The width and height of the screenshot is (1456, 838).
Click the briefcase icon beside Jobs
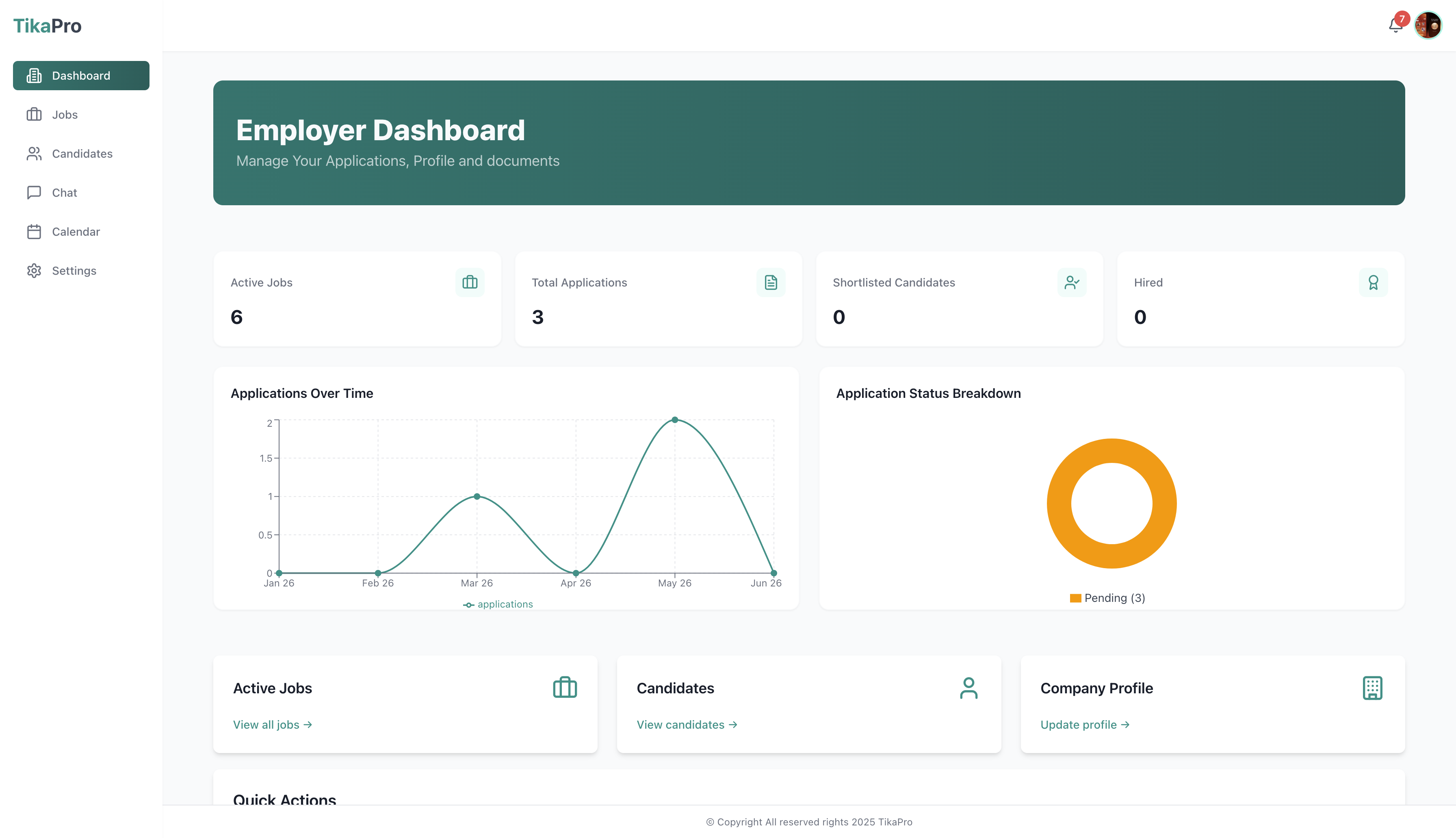pos(34,115)
